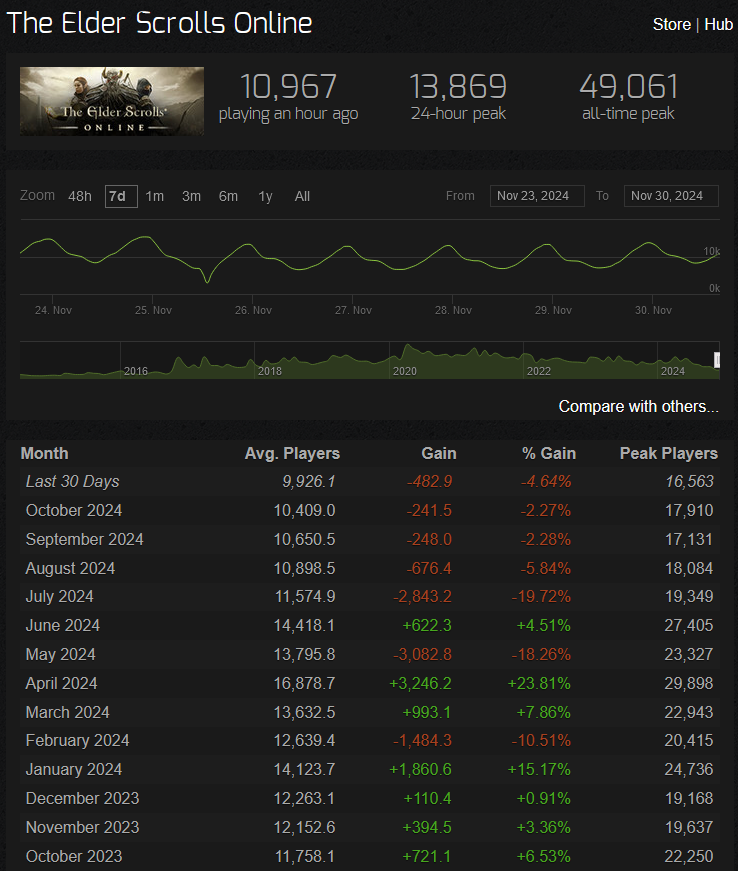Click the February 2024 row label
The image size is (738, 871).
coord(77,740)
